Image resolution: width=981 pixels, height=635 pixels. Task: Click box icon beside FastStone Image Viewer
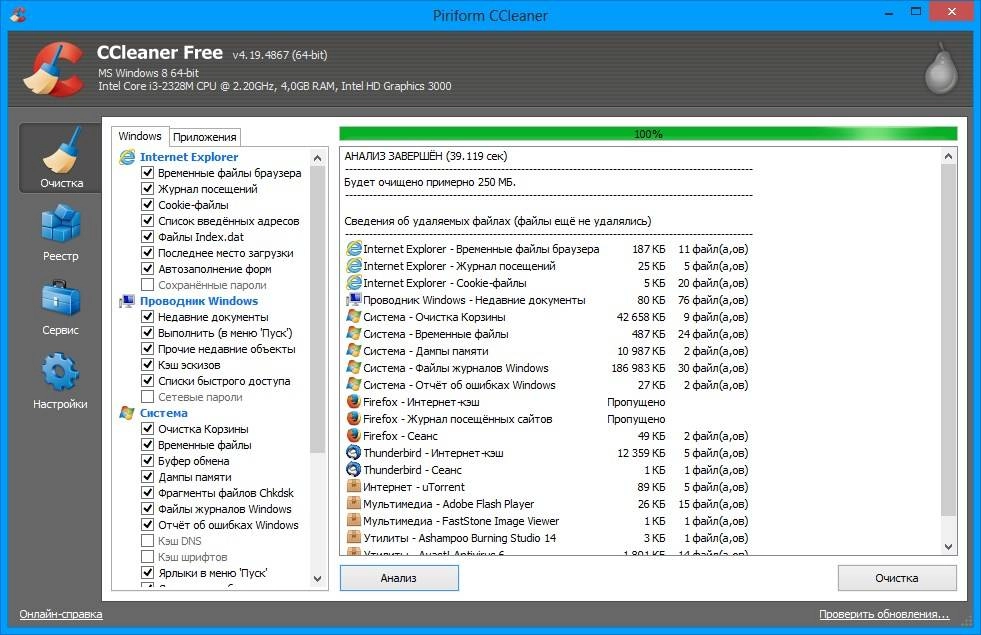[354, 520]
